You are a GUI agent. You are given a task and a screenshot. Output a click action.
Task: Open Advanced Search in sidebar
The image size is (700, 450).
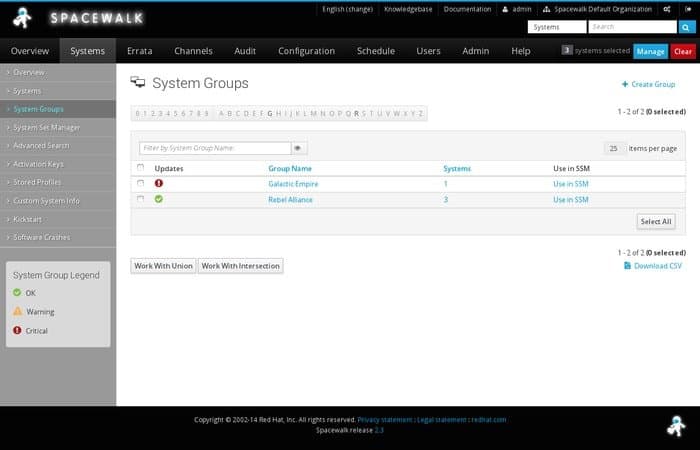(x=58, y=146)
